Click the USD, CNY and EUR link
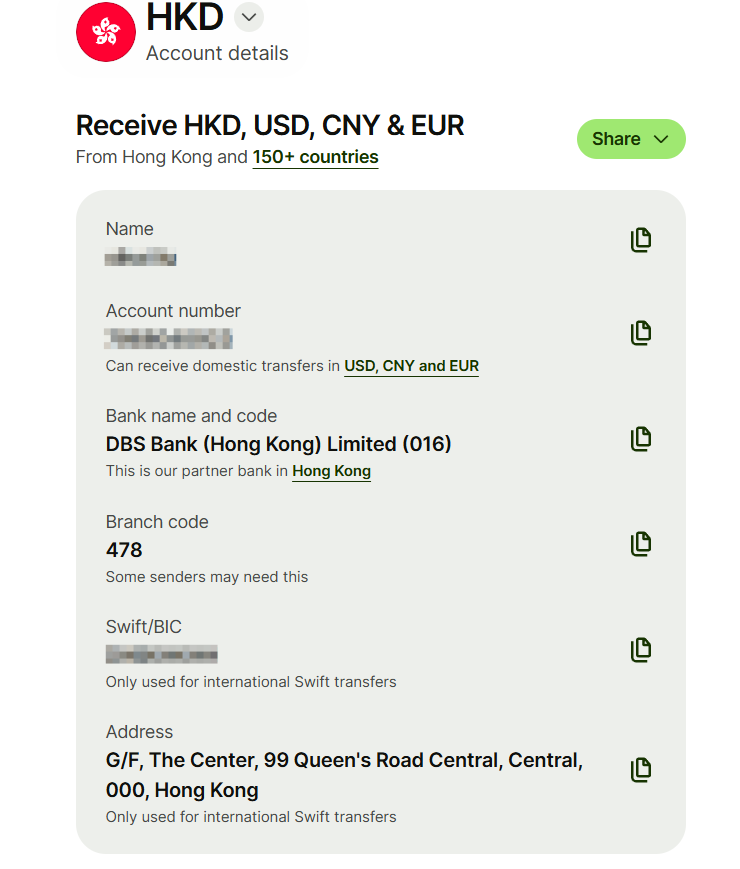Screen dimensions: 740x869 [x=411, y=366]
